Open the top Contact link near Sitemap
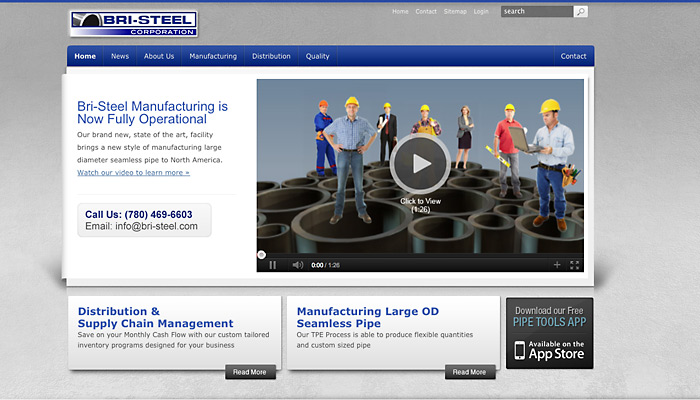The image size is (700, 400). point(426,12)
